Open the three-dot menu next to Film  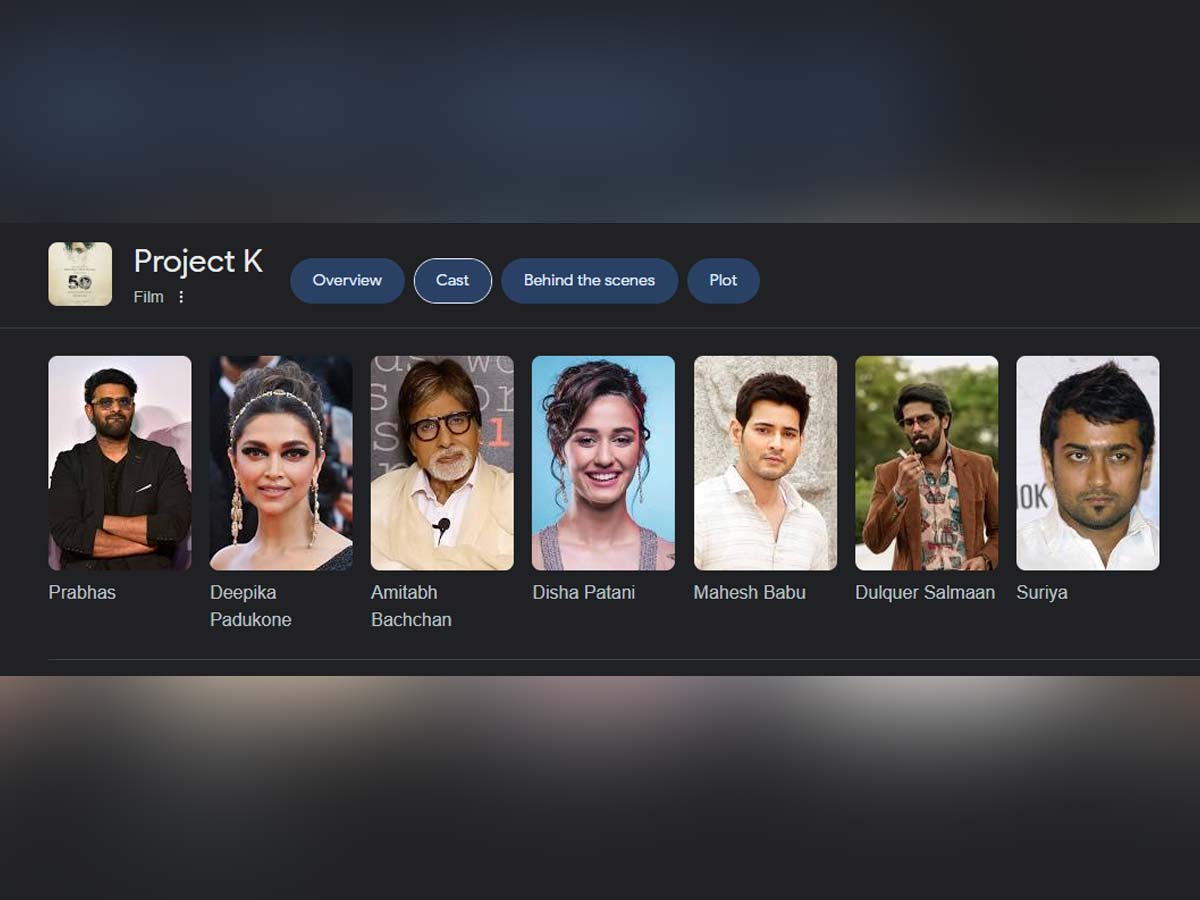tap(181, 297)
